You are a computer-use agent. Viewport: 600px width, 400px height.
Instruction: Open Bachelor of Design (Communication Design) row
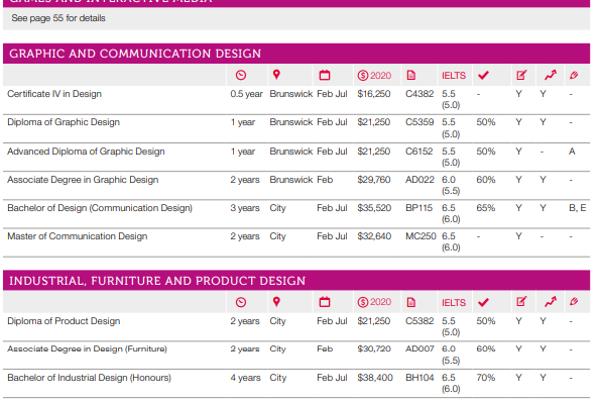coord(85,209)
